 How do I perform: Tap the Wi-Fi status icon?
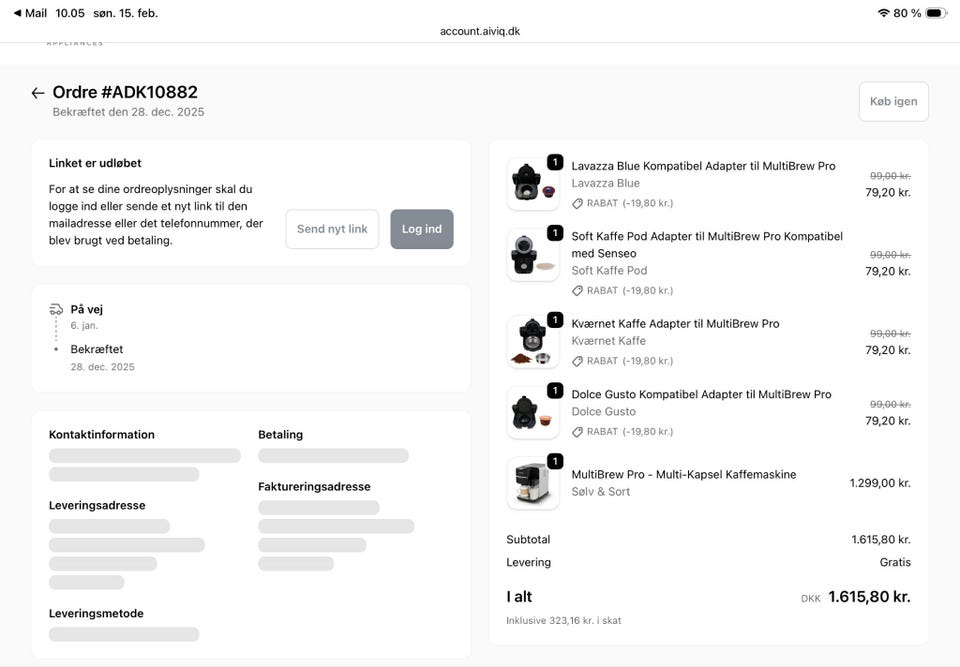883,13
